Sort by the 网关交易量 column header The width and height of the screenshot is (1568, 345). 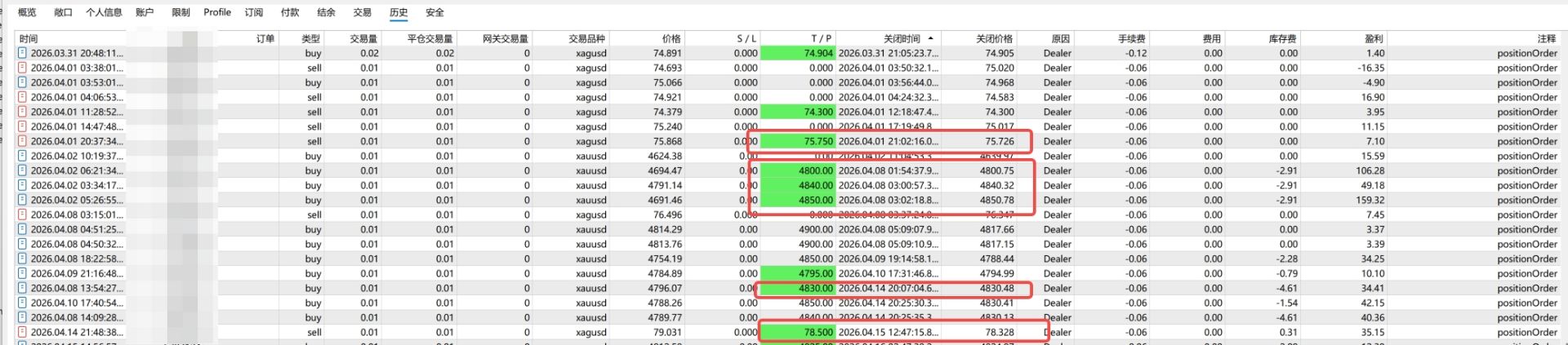coord(506,38)
